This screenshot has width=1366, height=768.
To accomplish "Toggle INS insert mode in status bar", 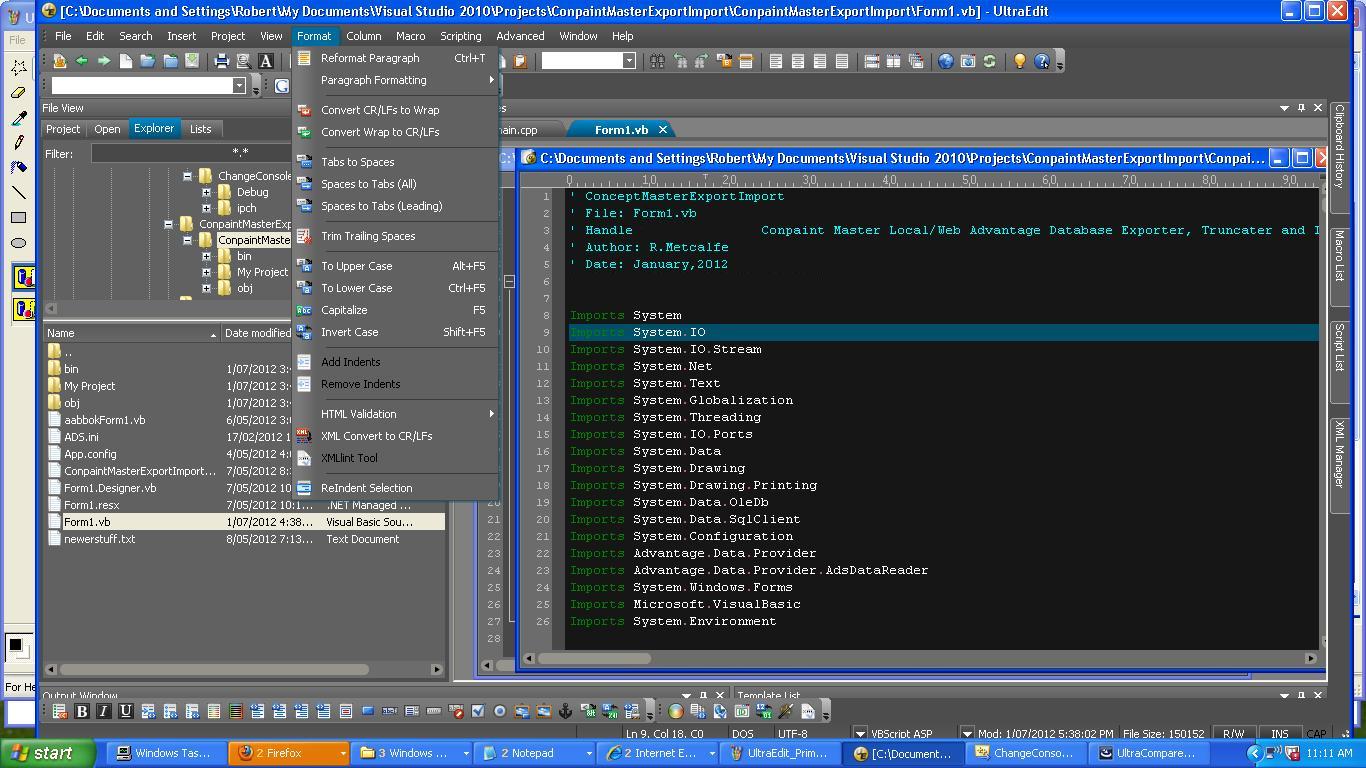I will [1279, 734].
